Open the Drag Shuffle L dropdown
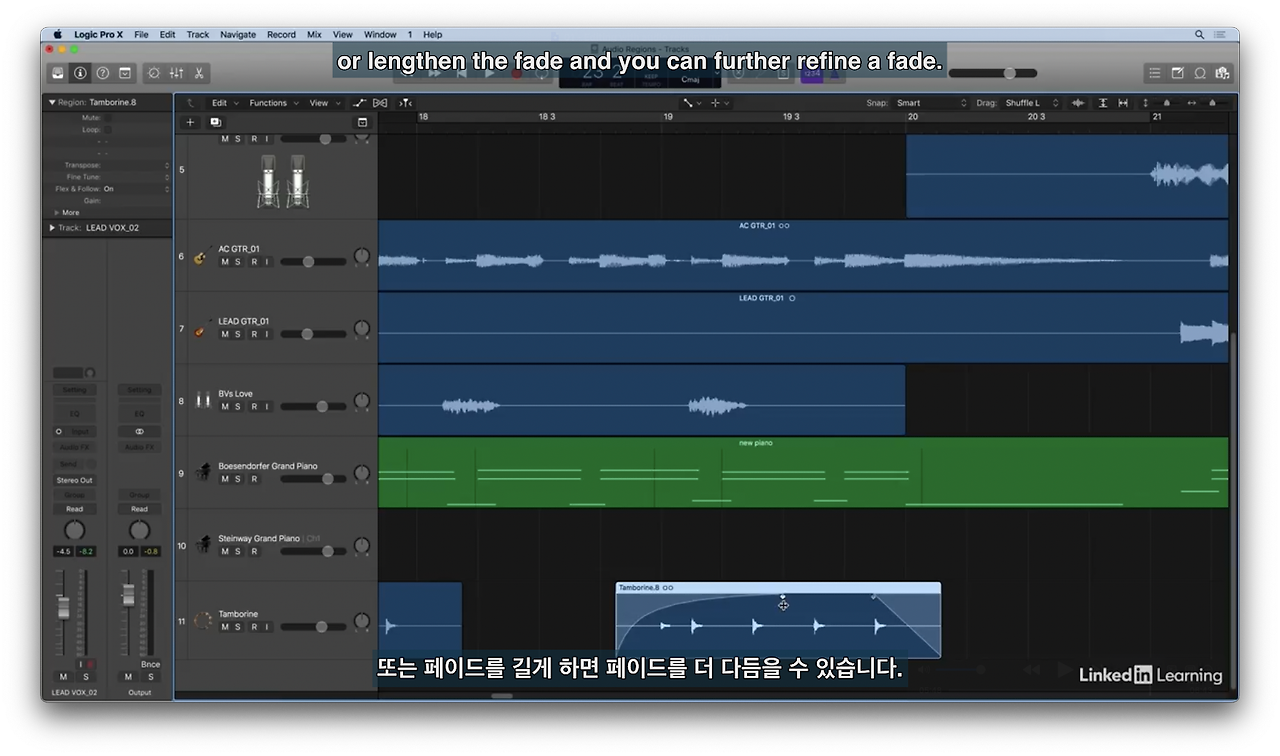This screenshot has width=1280, height=756. (1031, 103)
